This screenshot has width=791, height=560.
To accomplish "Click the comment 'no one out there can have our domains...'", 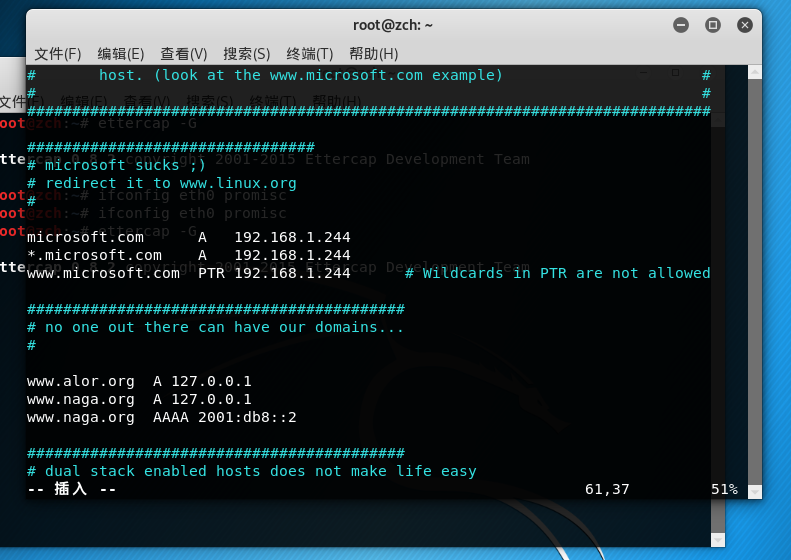I will (224, 327).
